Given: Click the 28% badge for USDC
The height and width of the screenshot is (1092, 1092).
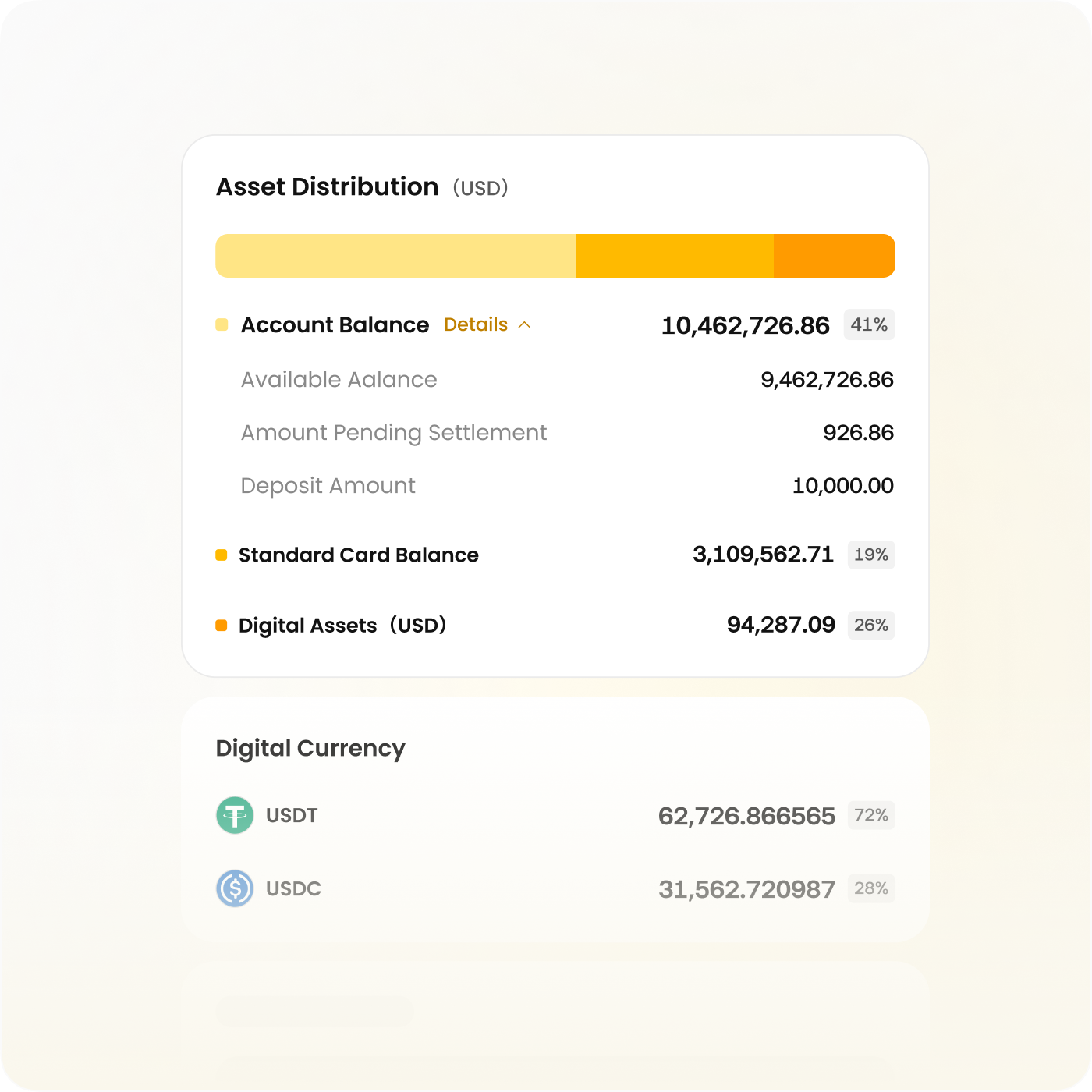Looking at the screenshot, I should pyautogui.click(x=871, y=888).
